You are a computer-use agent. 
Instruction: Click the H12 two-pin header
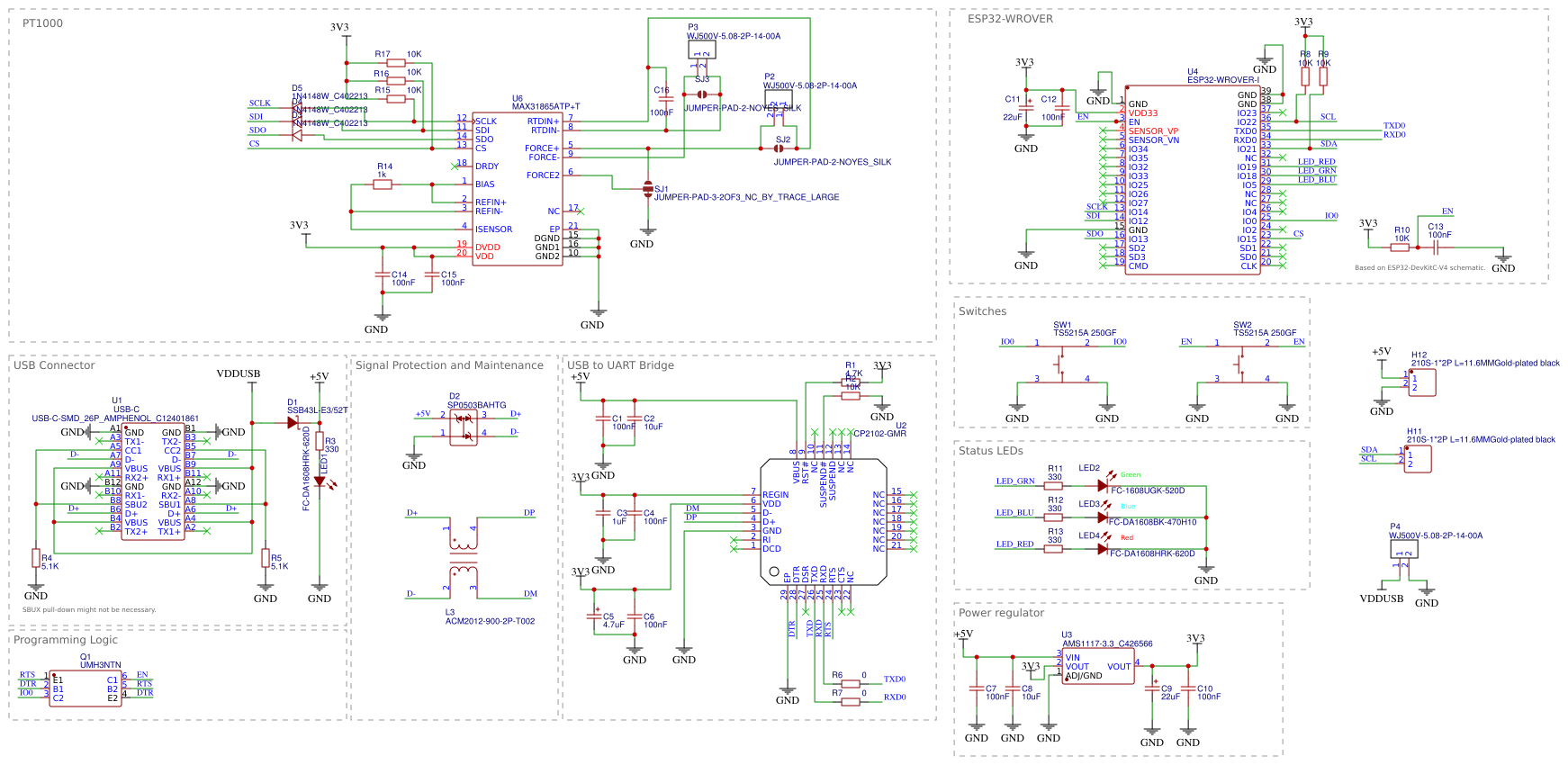click(1421, 382)
